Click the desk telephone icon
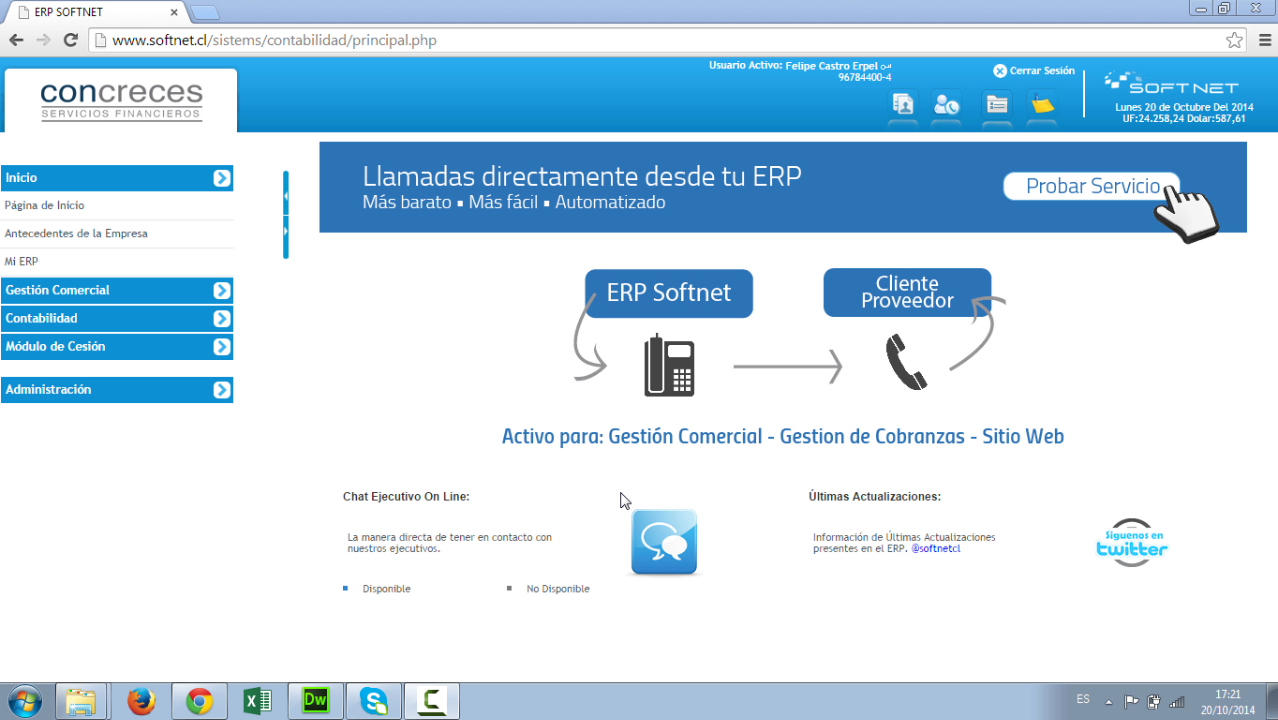 pyautogui.click(x=669, y=365)
